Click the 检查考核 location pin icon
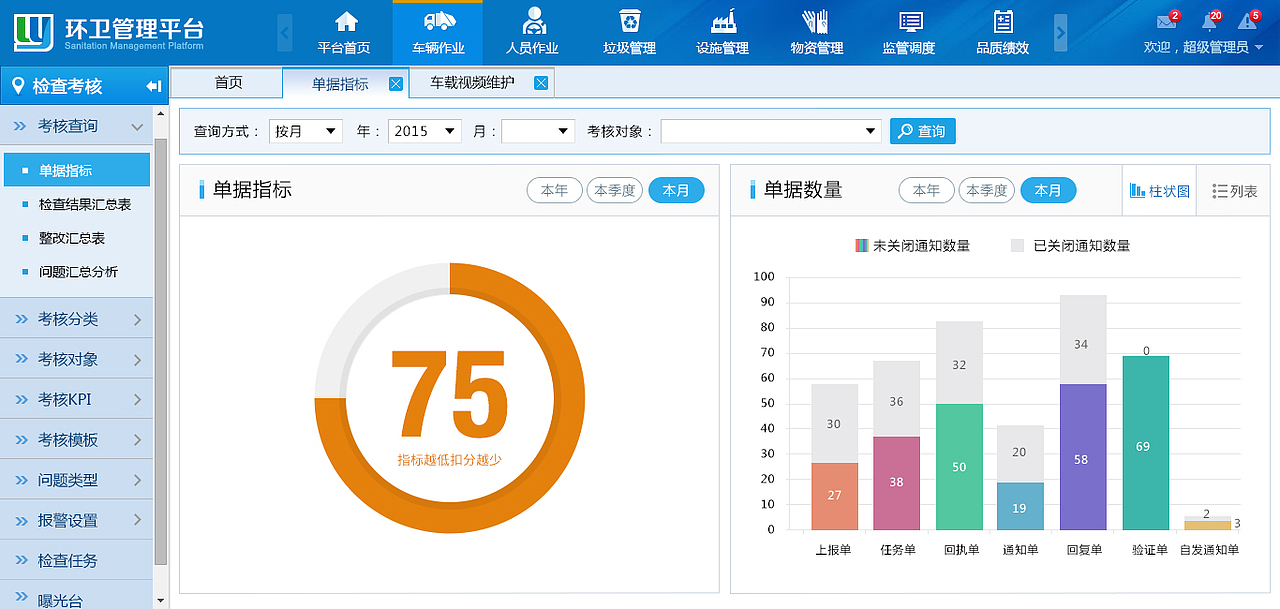 [x=18, y=87]
